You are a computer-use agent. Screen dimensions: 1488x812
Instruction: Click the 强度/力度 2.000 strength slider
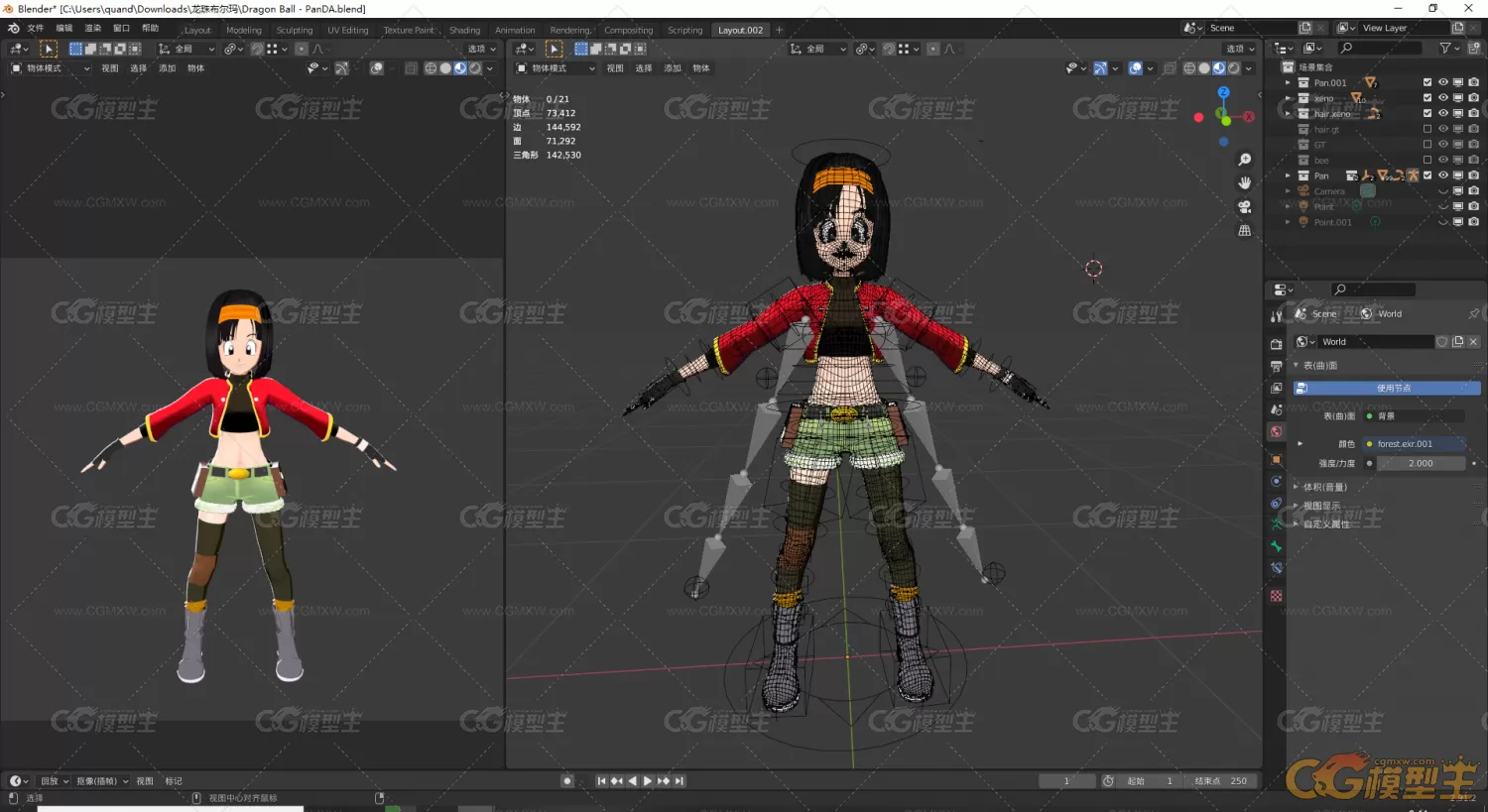click(1421, 463)
